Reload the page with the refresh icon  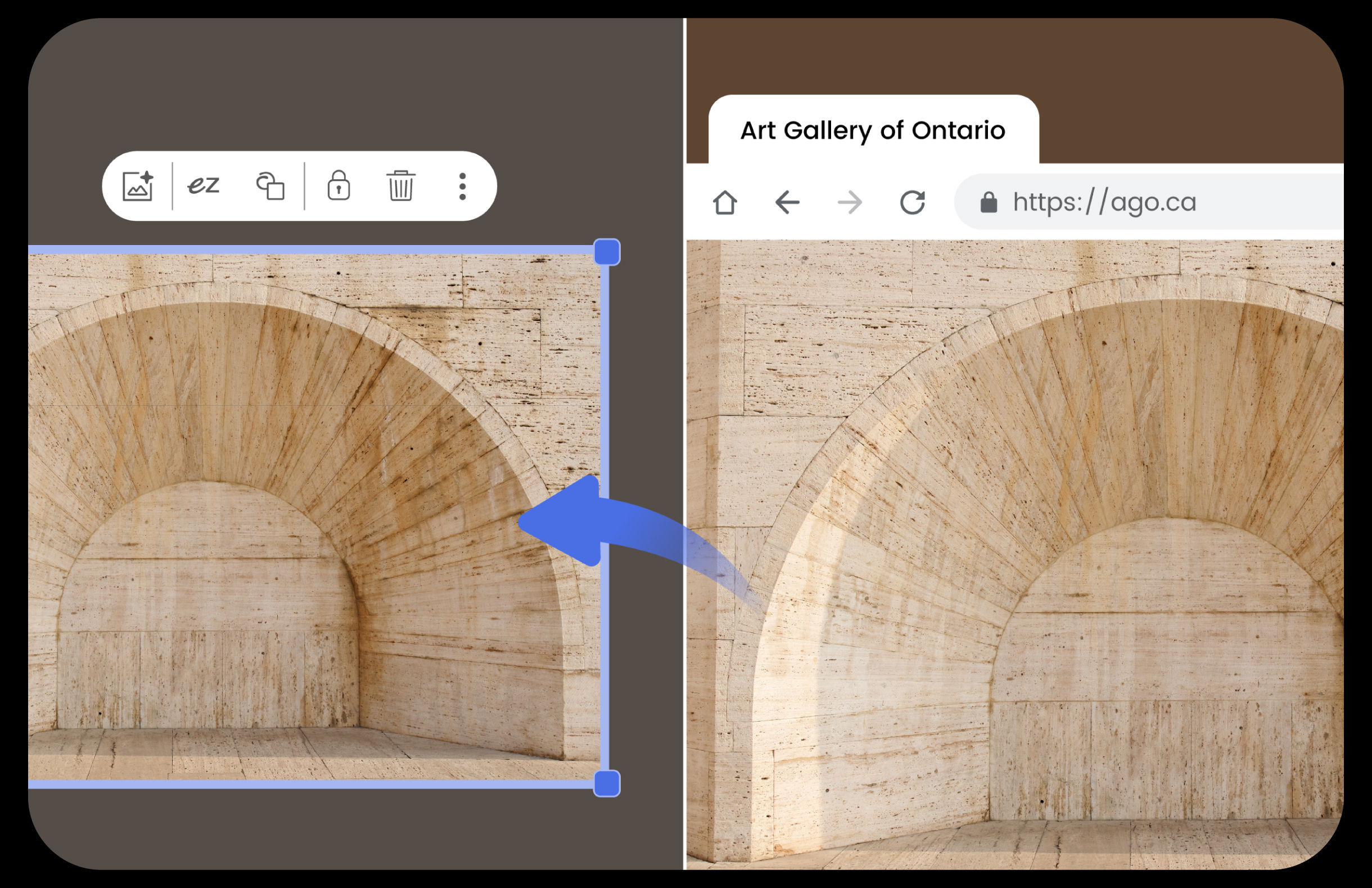tap(912, 202)
